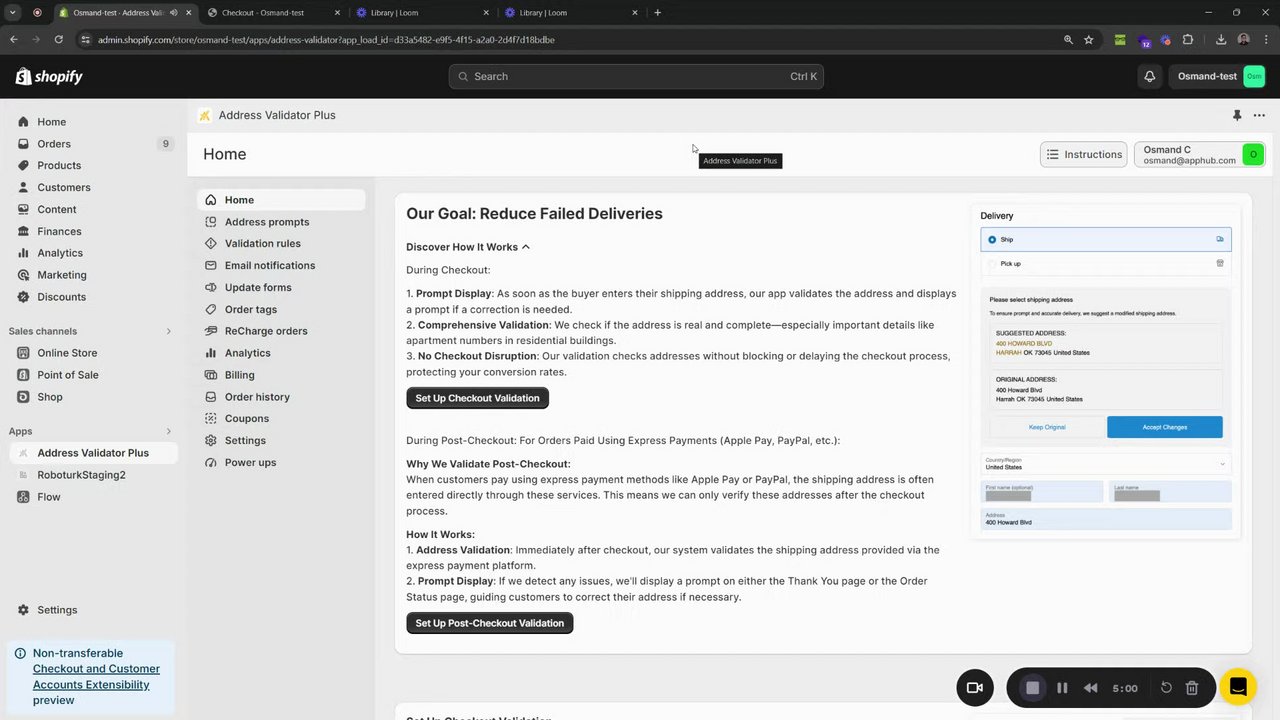Open Shopify notifications bell
Viewport: 1280px width, 720px height.
1150,76
